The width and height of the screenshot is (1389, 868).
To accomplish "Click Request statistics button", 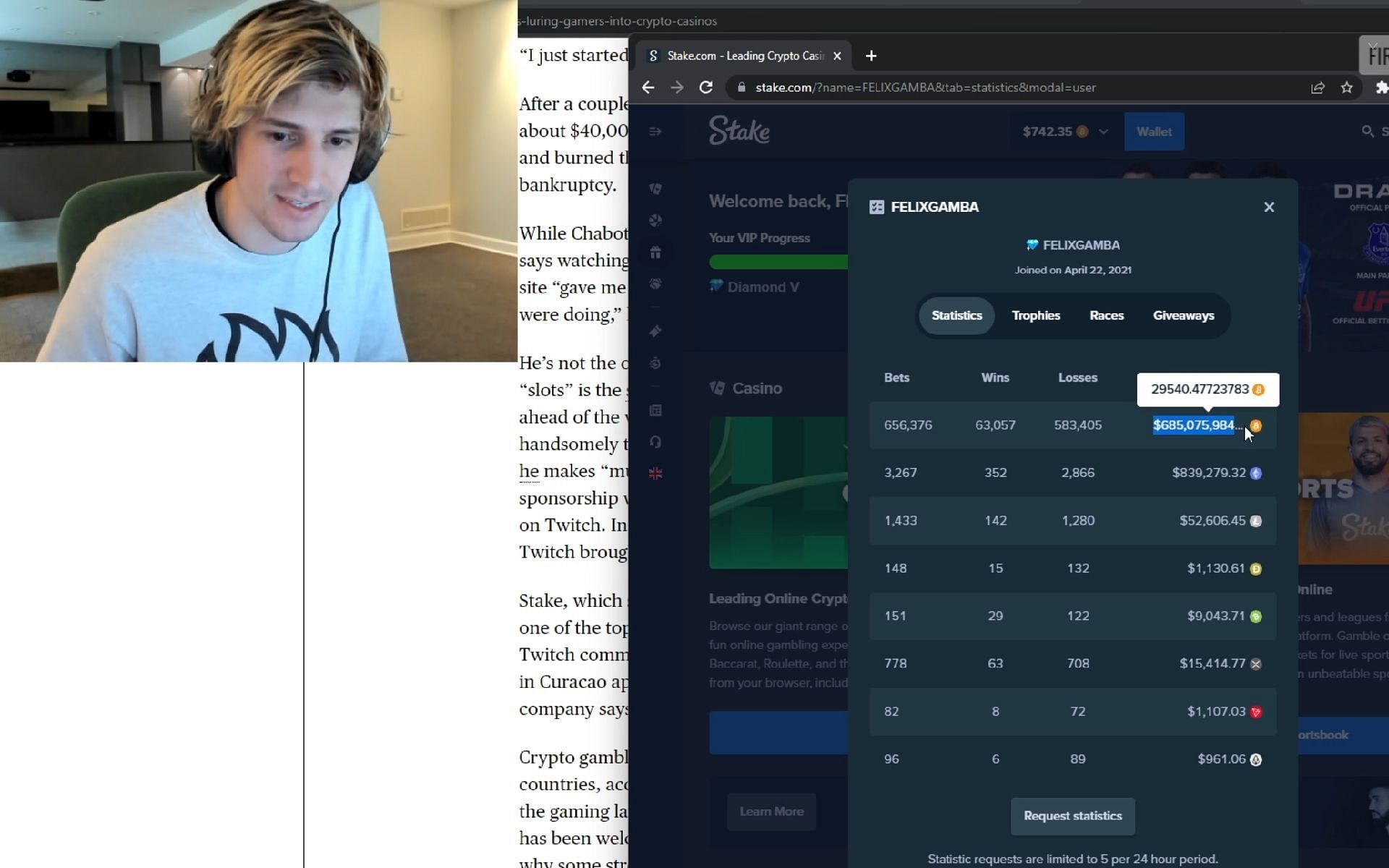I will coord(1072,815).
